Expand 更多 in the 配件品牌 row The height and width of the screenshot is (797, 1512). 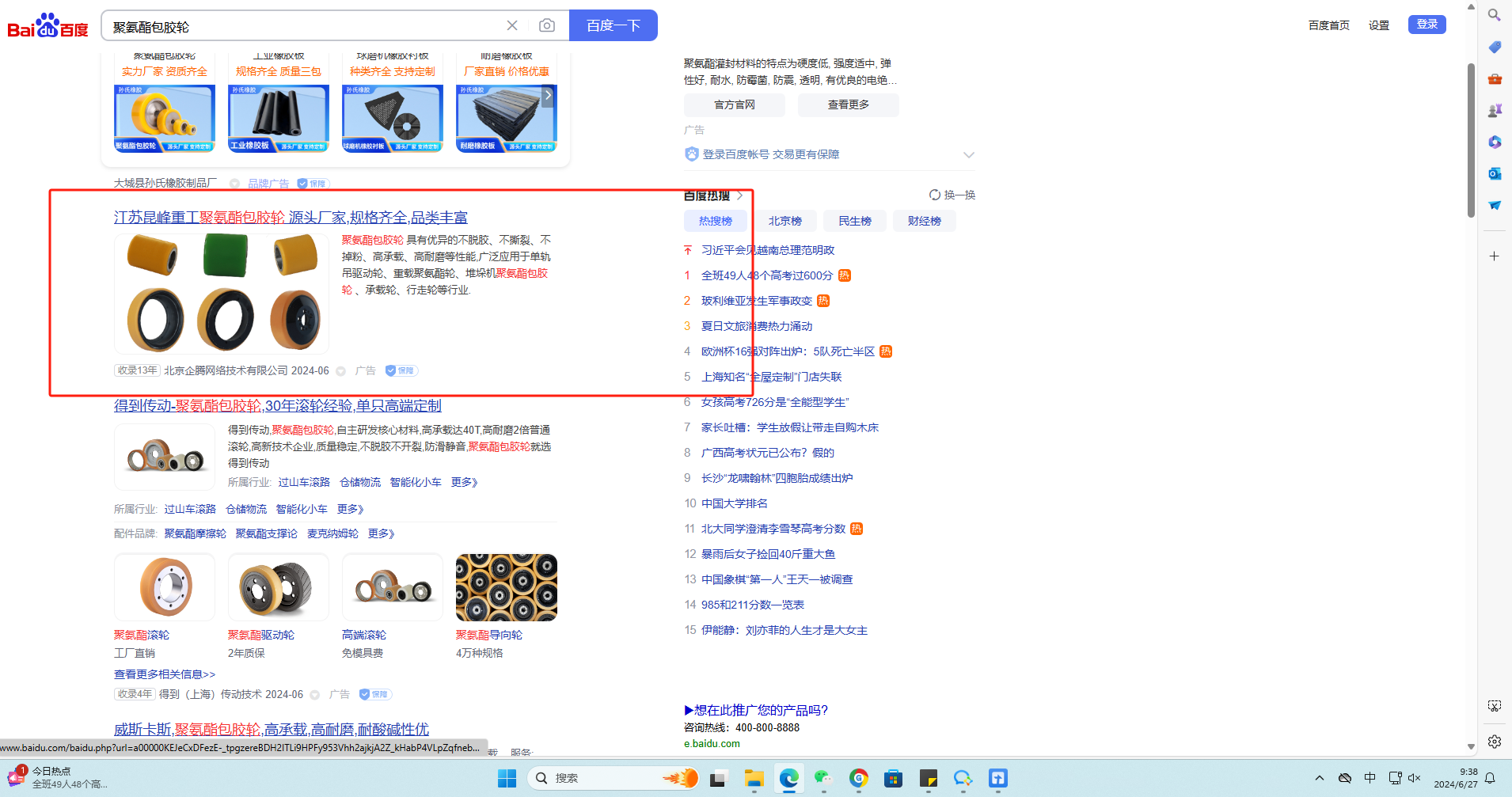[381, 533]
